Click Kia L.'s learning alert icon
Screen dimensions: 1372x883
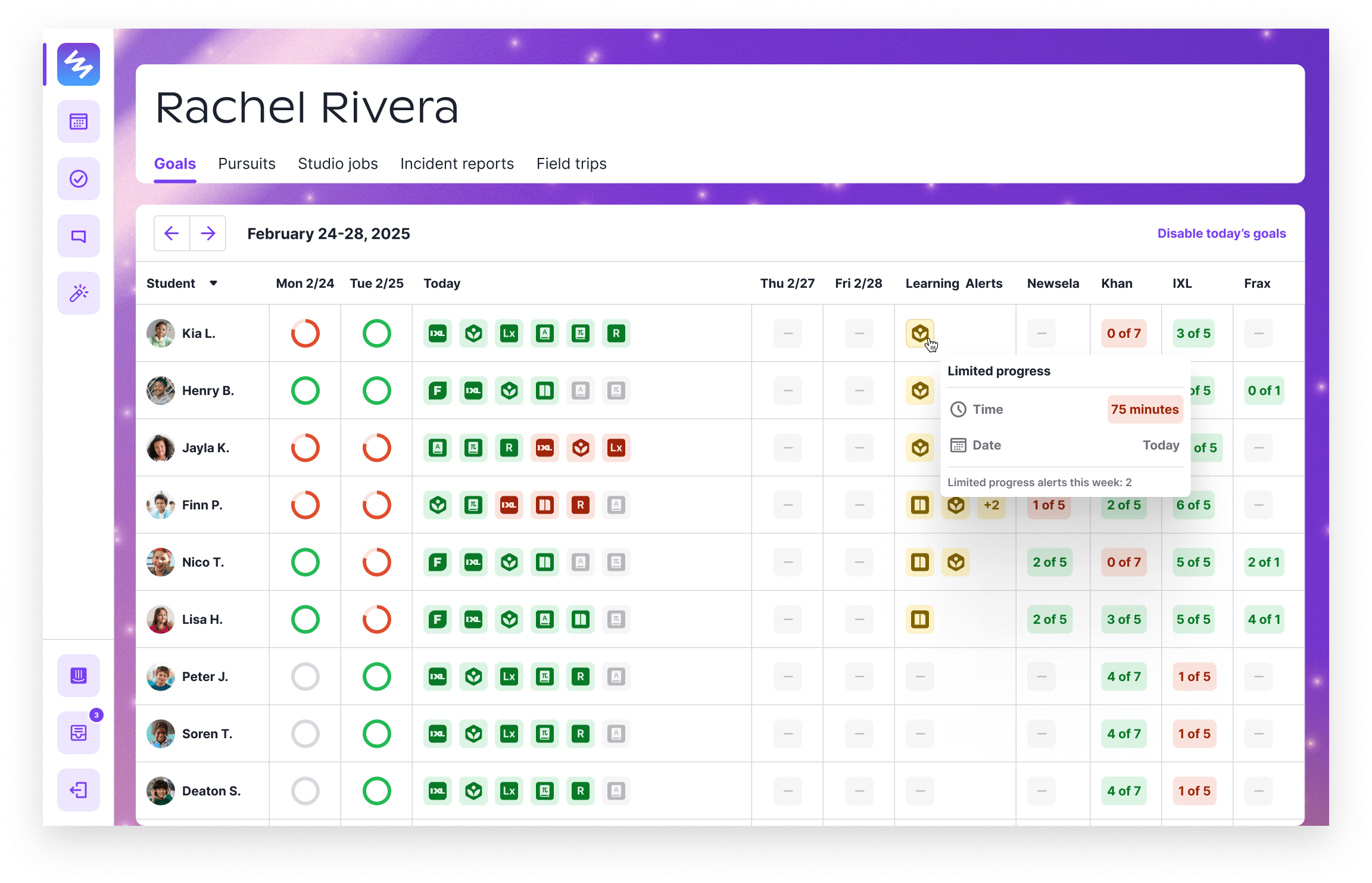click(920, 334)
